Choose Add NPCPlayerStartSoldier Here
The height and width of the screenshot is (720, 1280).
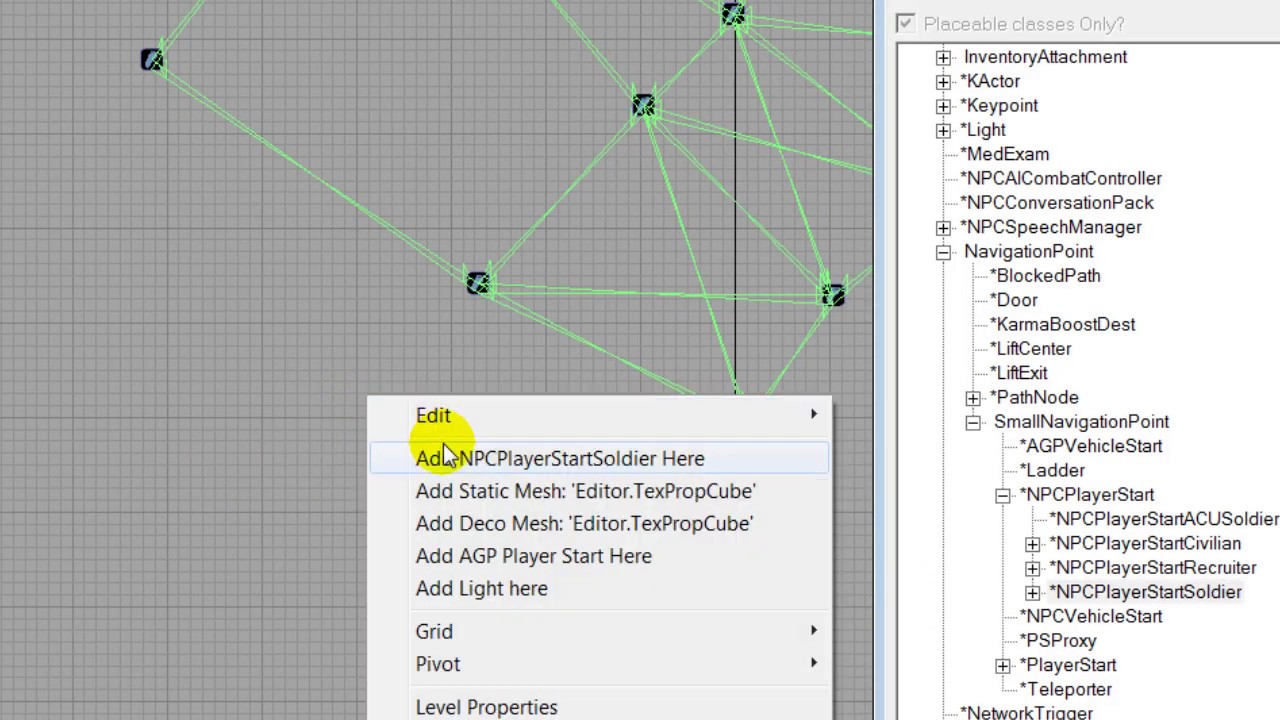coord(600,458)
